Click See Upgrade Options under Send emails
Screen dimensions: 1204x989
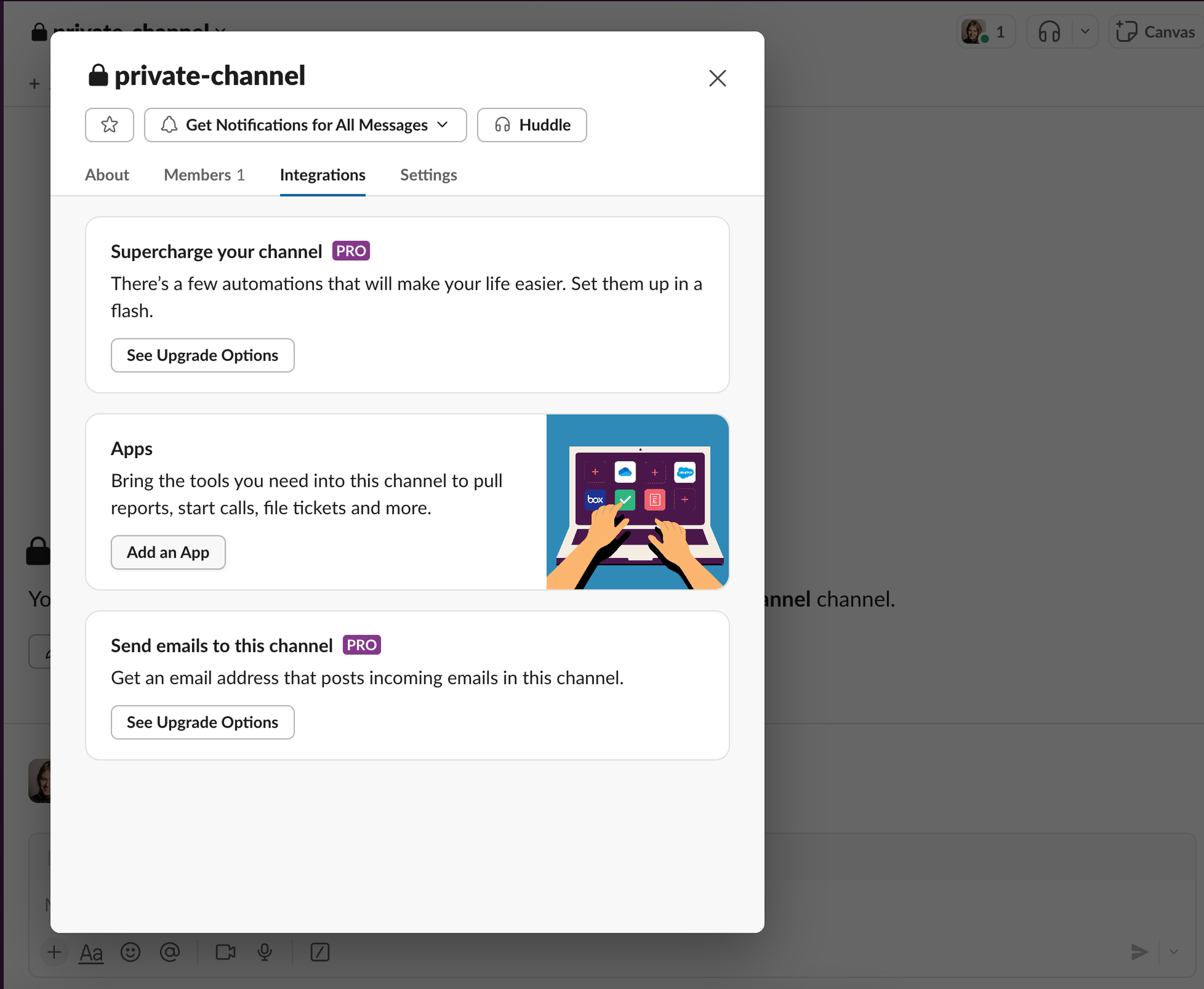click(x=202, y=722)
